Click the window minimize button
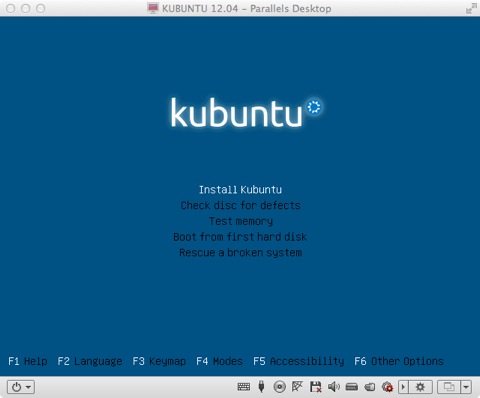Viewport: 480px width, 398px height. pos(26,8)
